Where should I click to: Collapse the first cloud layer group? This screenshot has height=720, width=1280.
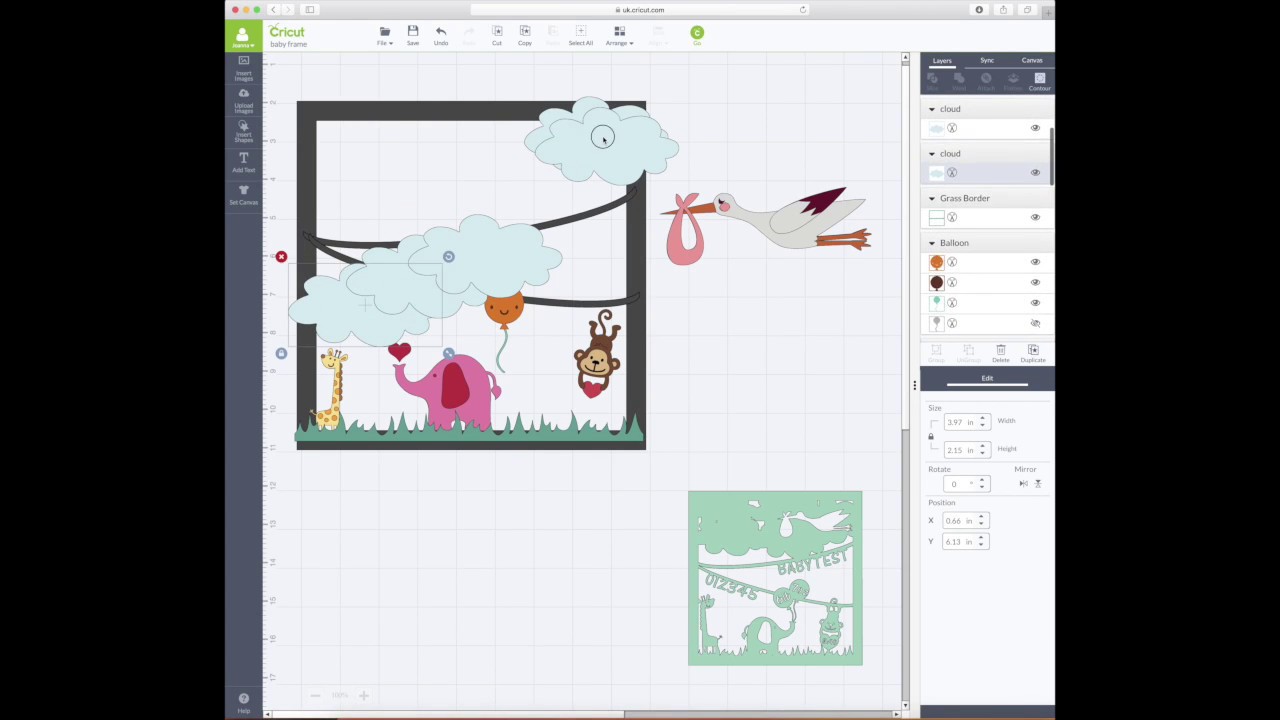(x=932, y=109)
